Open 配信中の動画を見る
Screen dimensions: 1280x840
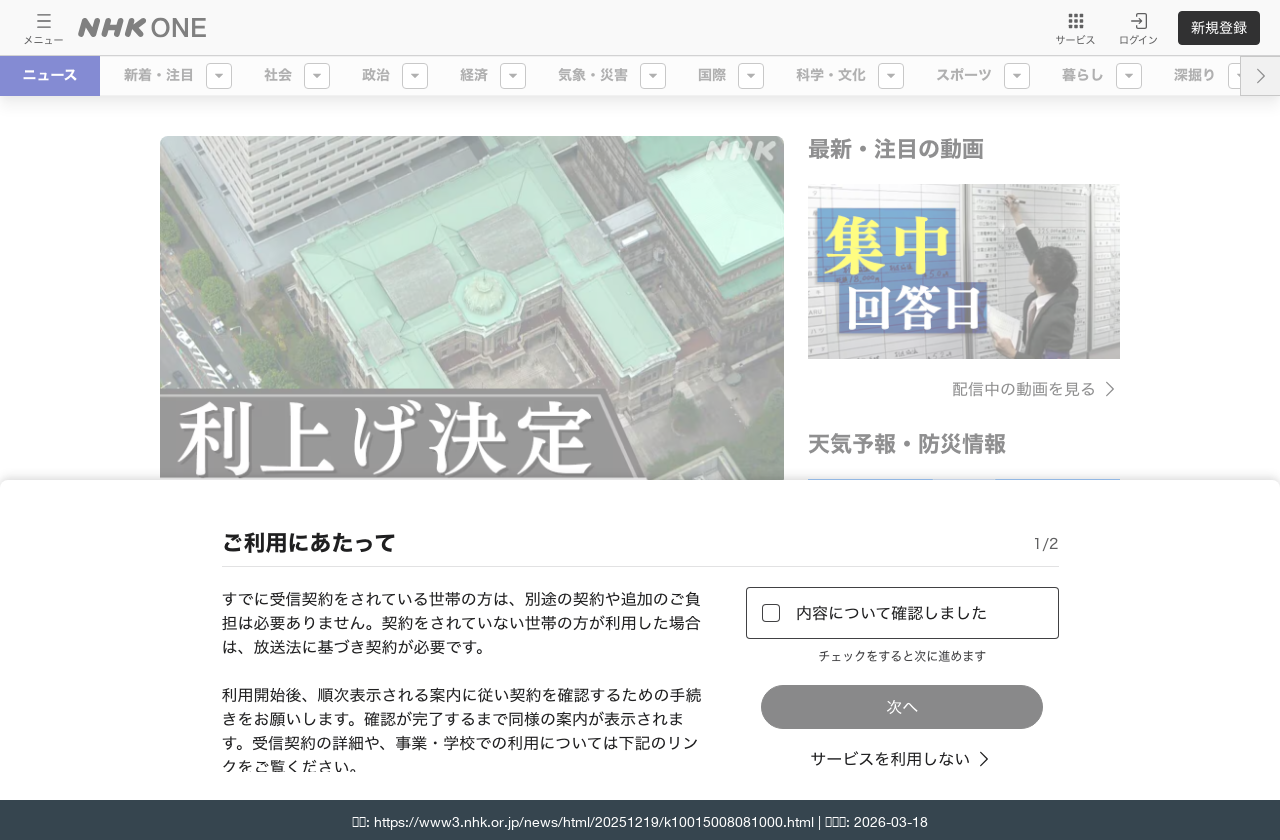(1023, 390)
